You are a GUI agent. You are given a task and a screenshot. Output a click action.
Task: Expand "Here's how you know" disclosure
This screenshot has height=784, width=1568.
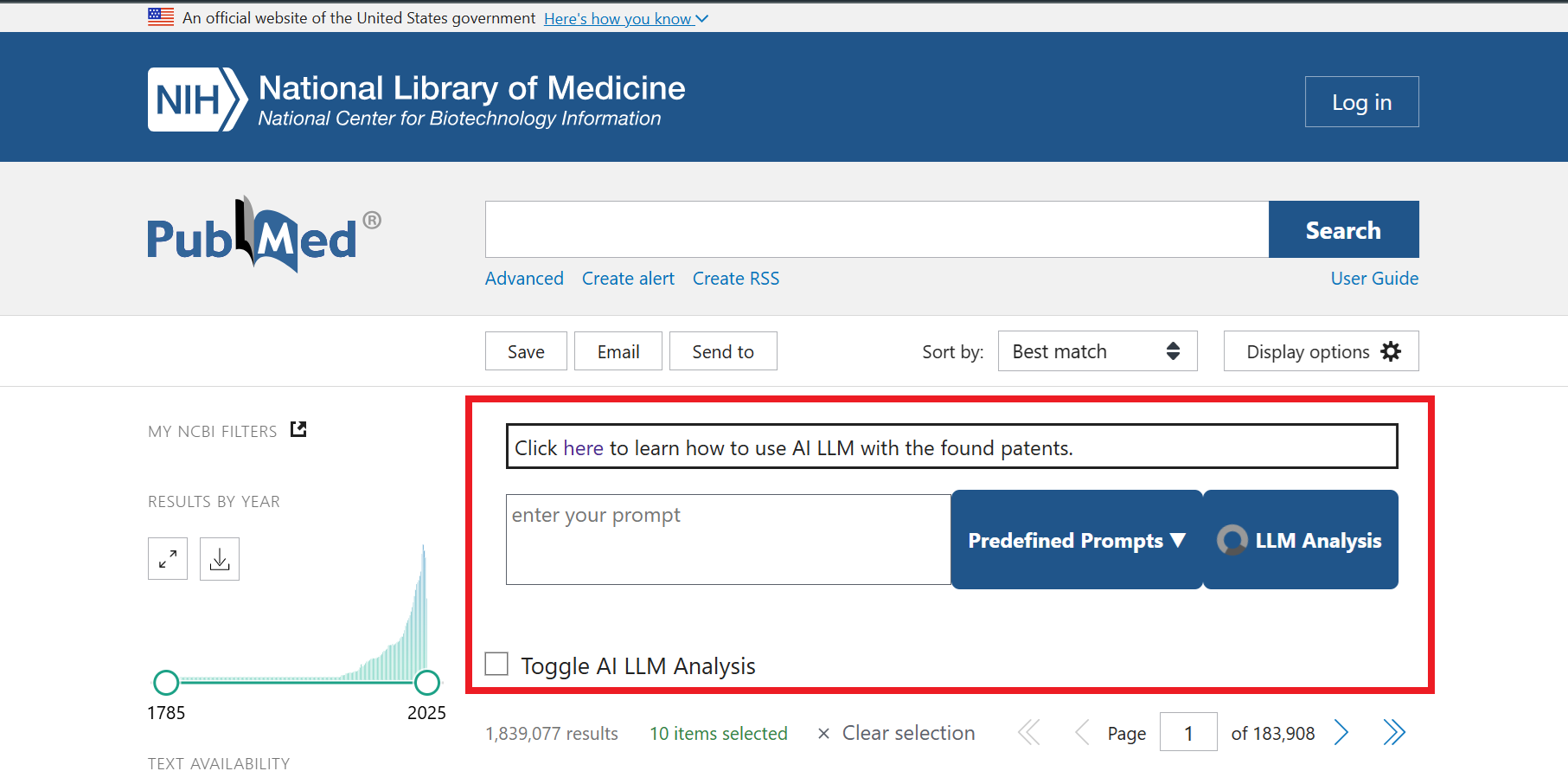pos(625,19)
